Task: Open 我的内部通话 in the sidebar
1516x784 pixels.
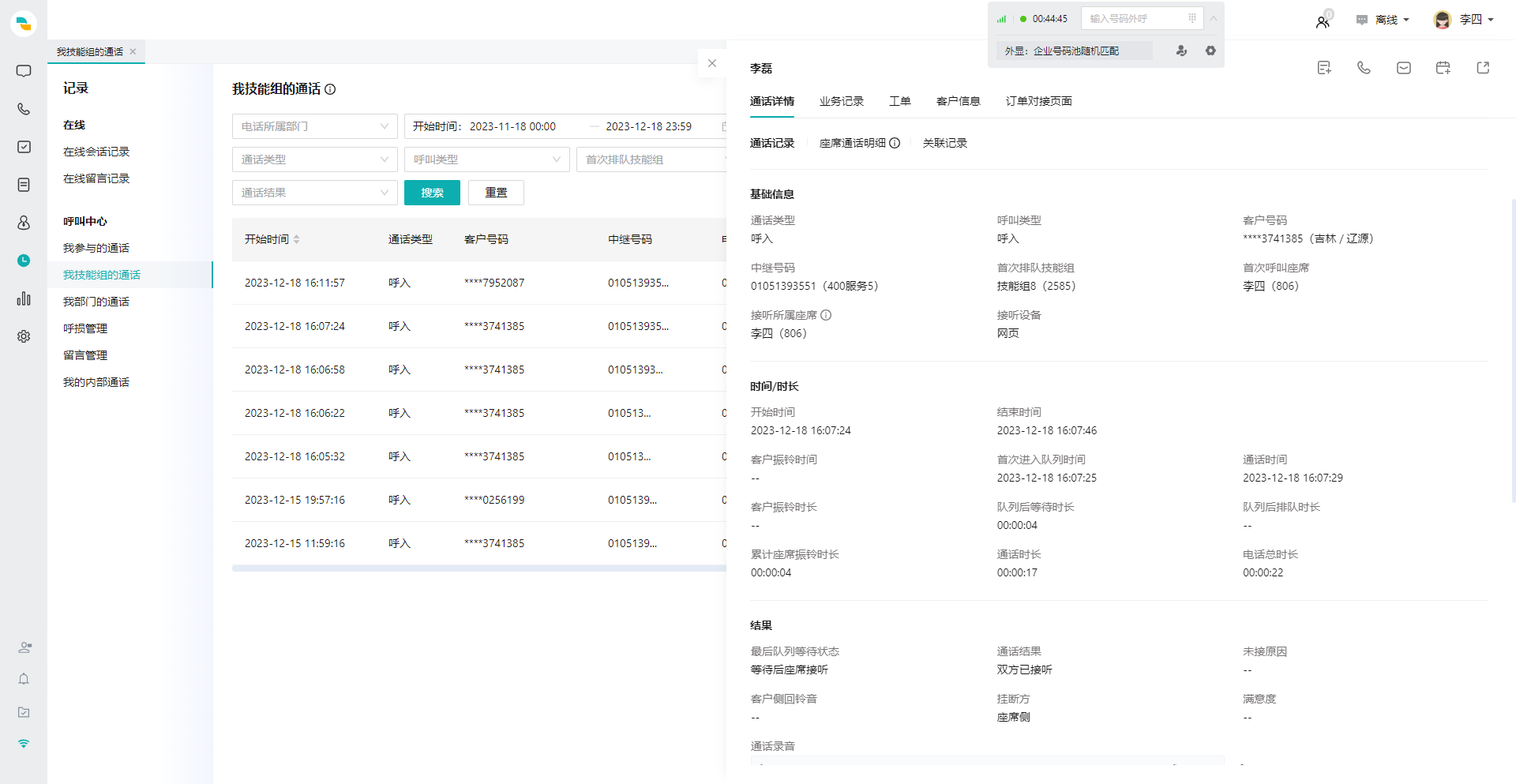Action: pos(96,382)
